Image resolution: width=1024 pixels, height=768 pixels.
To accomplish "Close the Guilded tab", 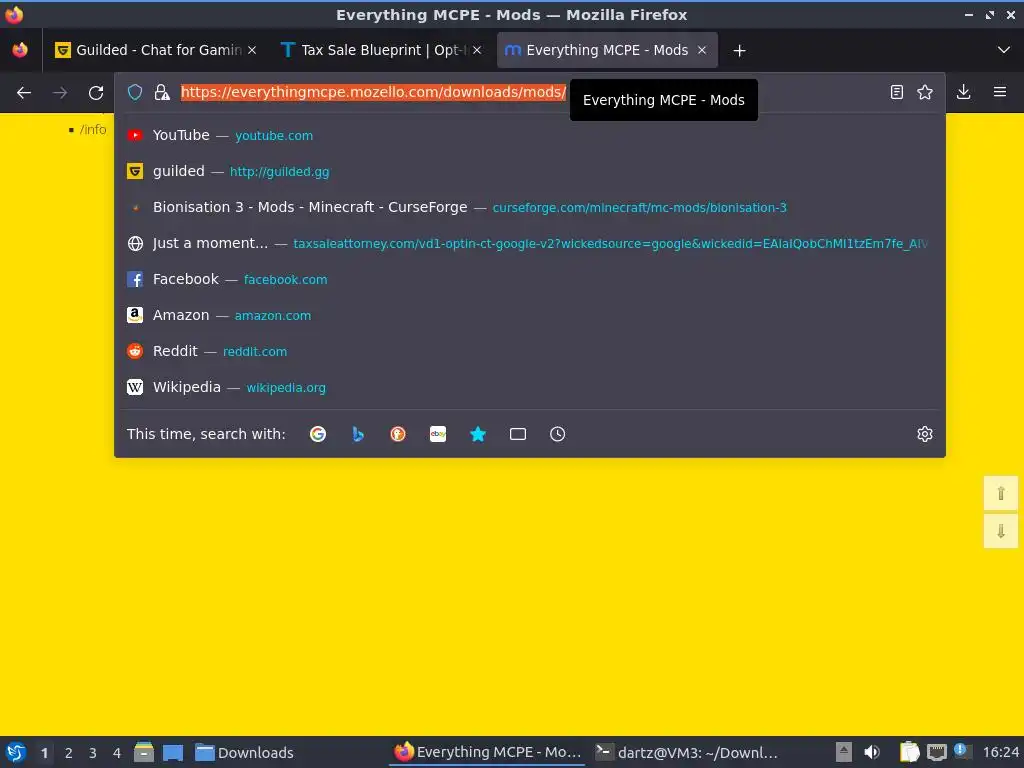I will pos(252,50).
